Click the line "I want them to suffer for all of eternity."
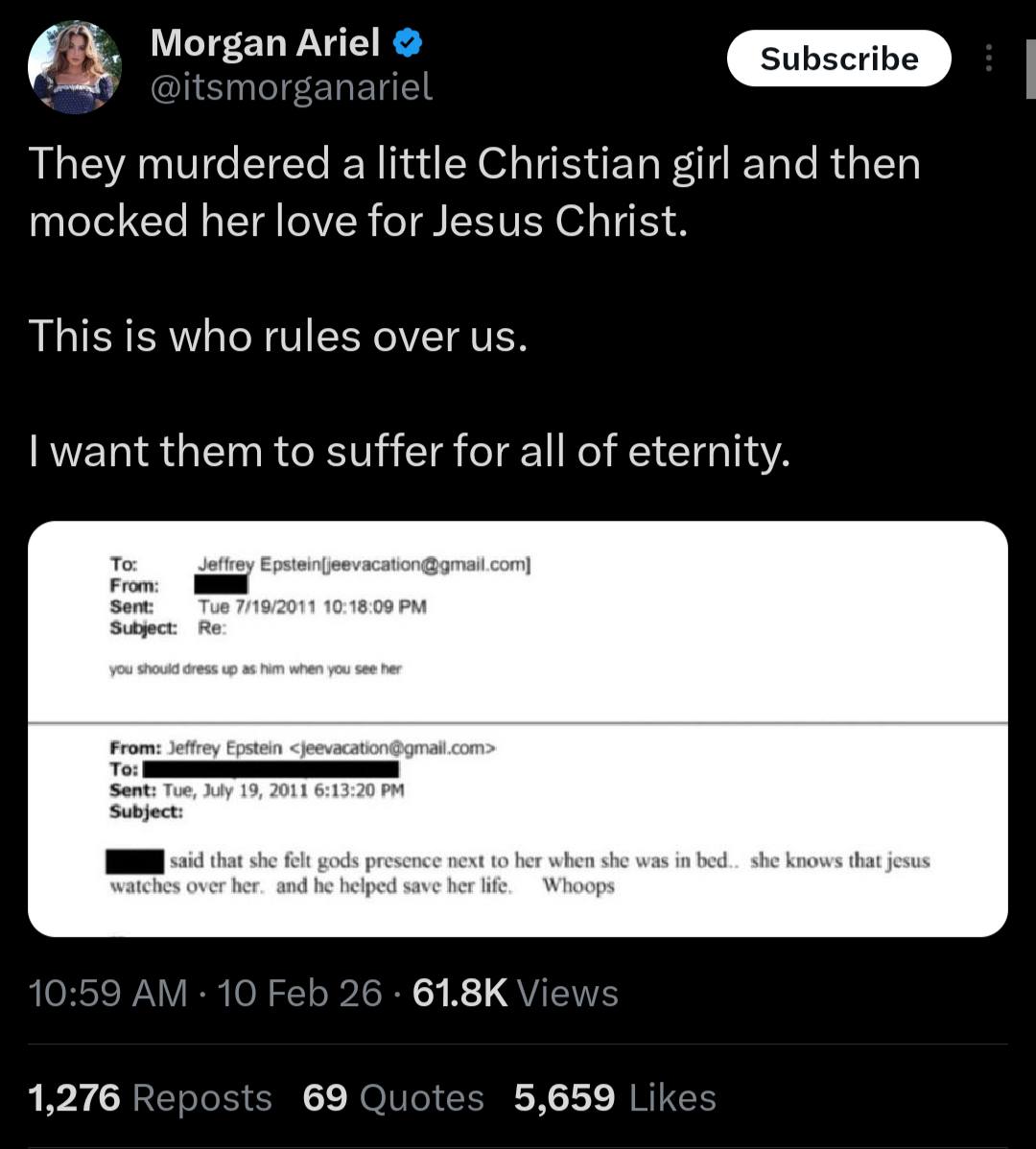The image size is (1036, 1149). point(410,451)
